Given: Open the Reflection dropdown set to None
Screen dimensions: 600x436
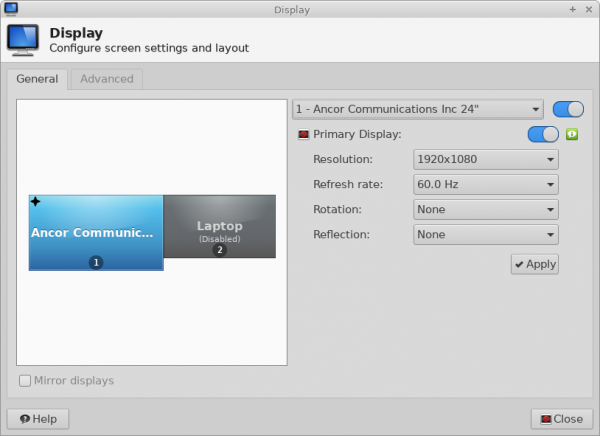Looking at the screenshot, I should click(486, 235).
